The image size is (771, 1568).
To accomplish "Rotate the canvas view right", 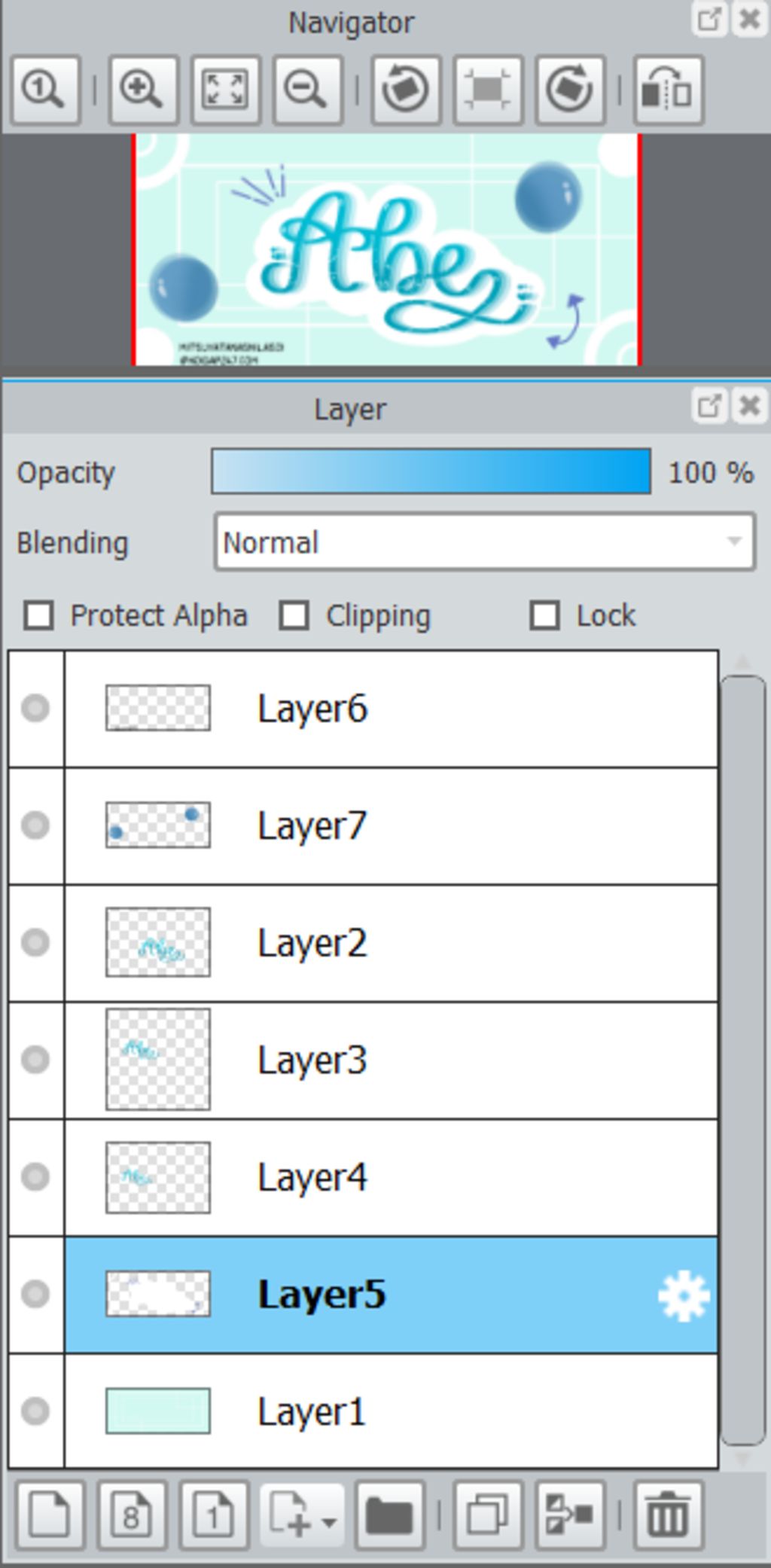I will click(570, 90).
